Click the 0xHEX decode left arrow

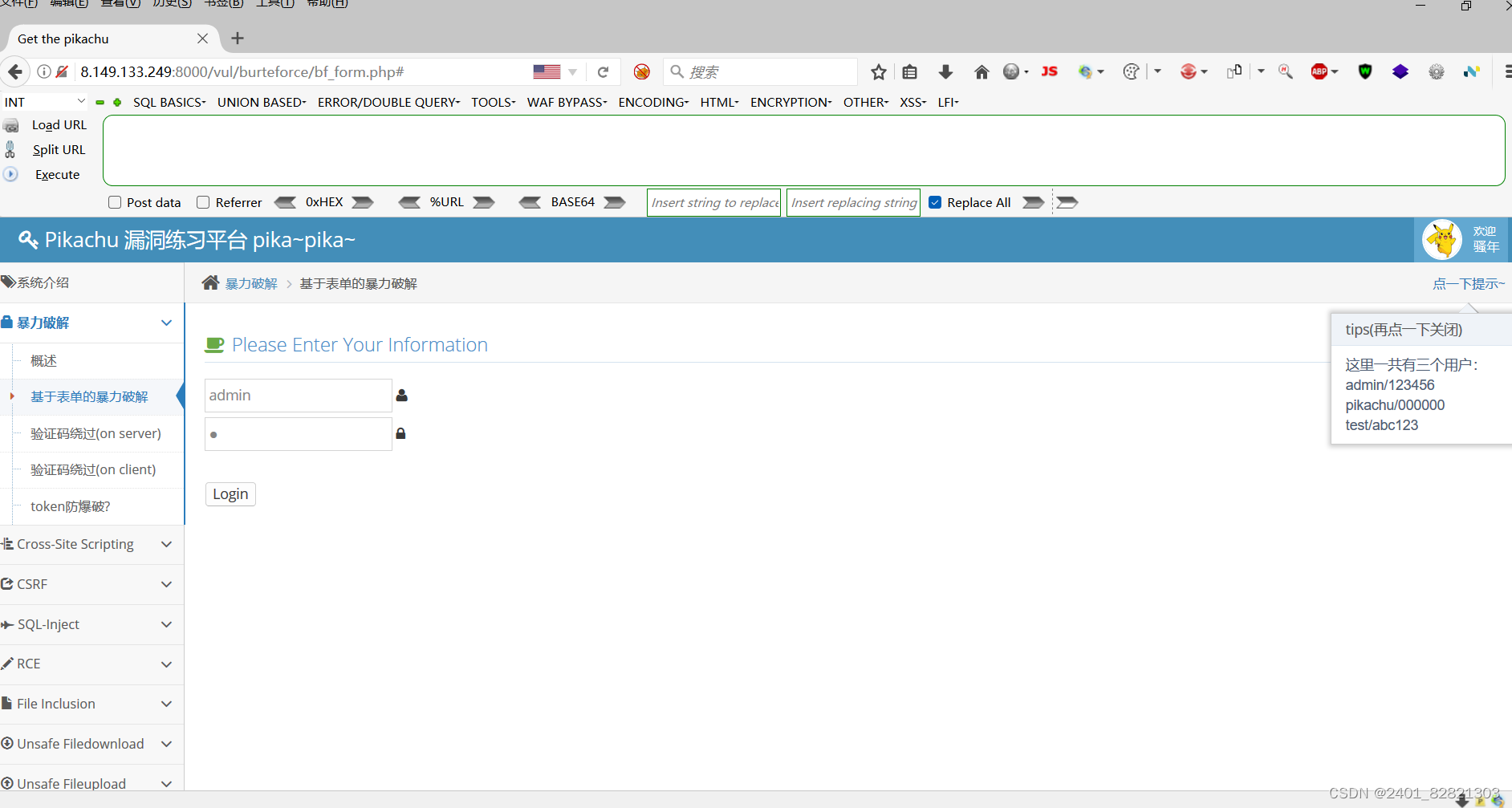286,202
